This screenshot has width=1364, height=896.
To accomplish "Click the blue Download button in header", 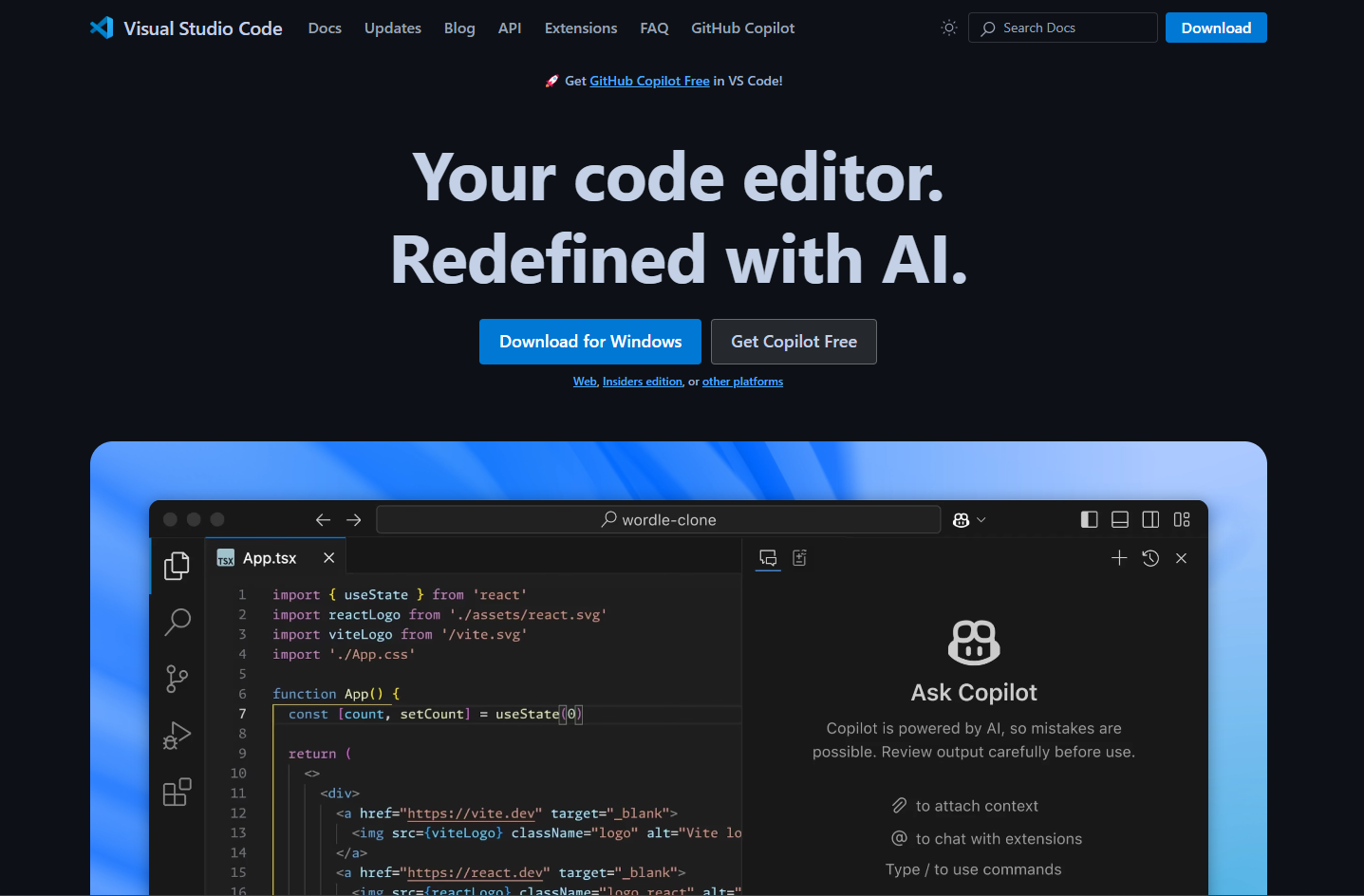I will [x=1216, y=28].
